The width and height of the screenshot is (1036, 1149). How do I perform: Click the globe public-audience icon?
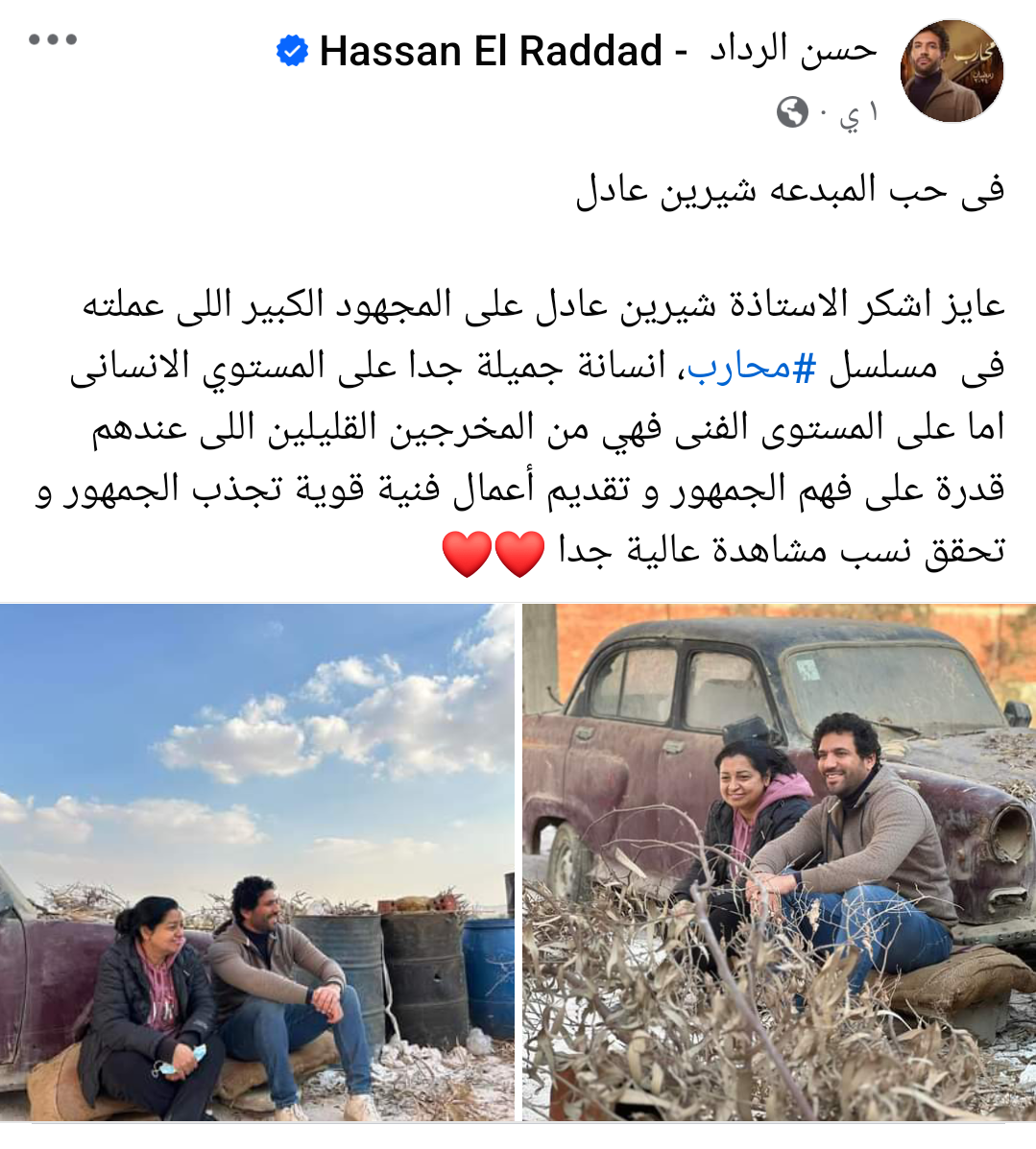click(x=792, y=112)
